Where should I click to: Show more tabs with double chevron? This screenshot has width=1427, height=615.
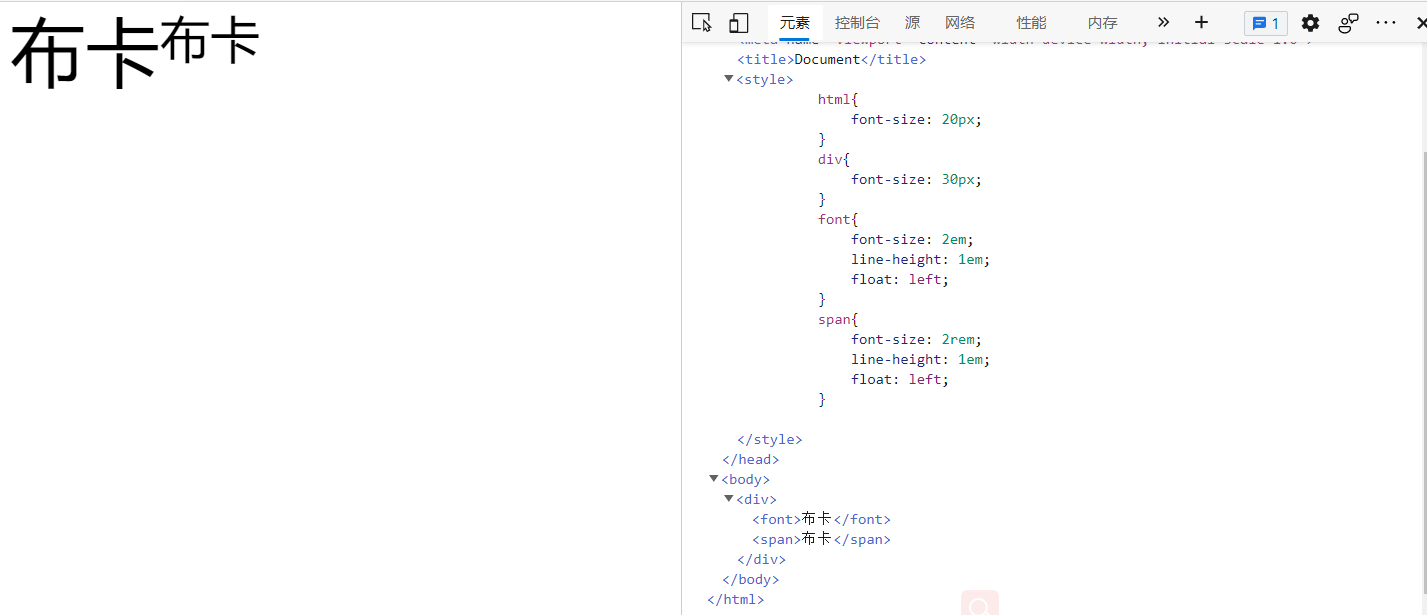click(x=1163, y=22)
